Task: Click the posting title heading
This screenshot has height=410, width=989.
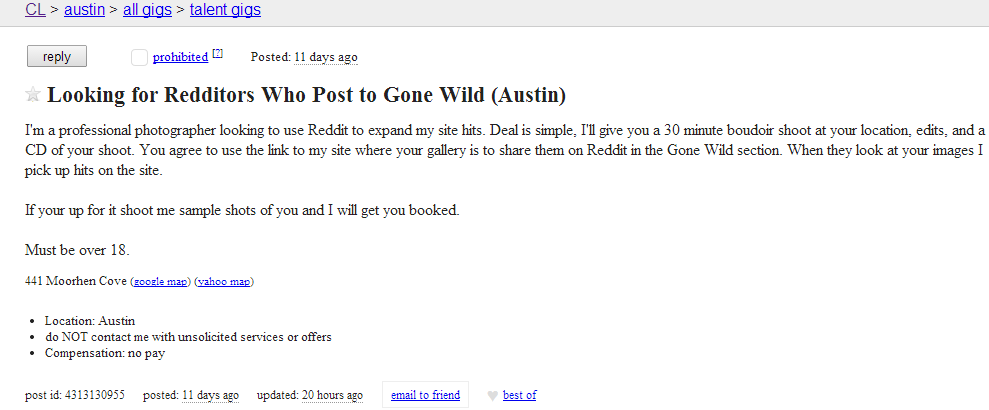Action: click(307, 95)
